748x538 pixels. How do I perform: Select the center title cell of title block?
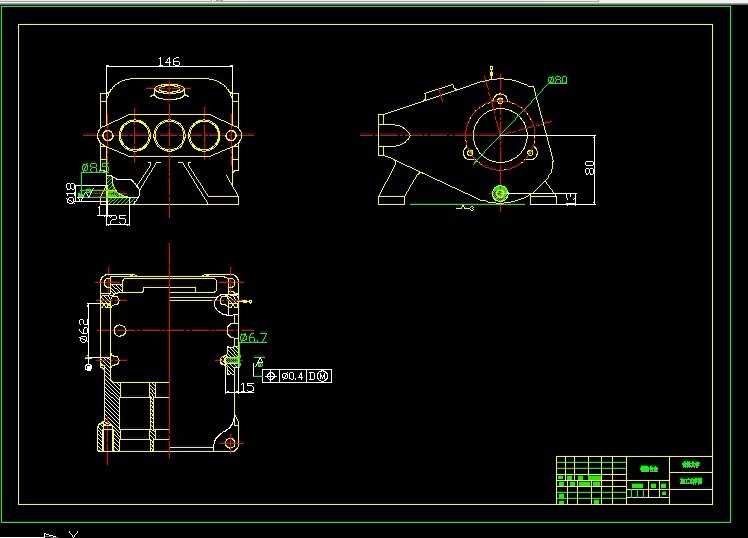click(648, 469)
